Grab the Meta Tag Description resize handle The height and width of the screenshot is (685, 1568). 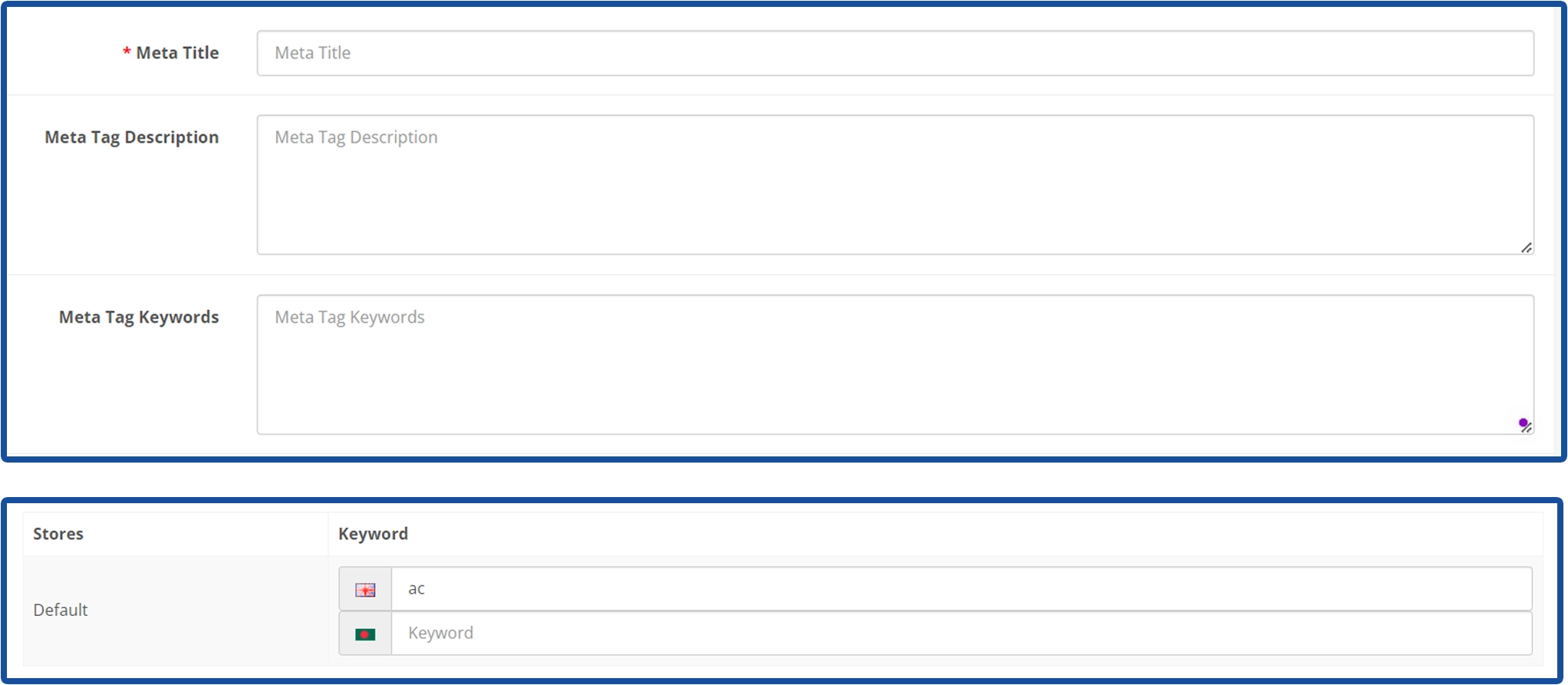tap(1526, 248)
